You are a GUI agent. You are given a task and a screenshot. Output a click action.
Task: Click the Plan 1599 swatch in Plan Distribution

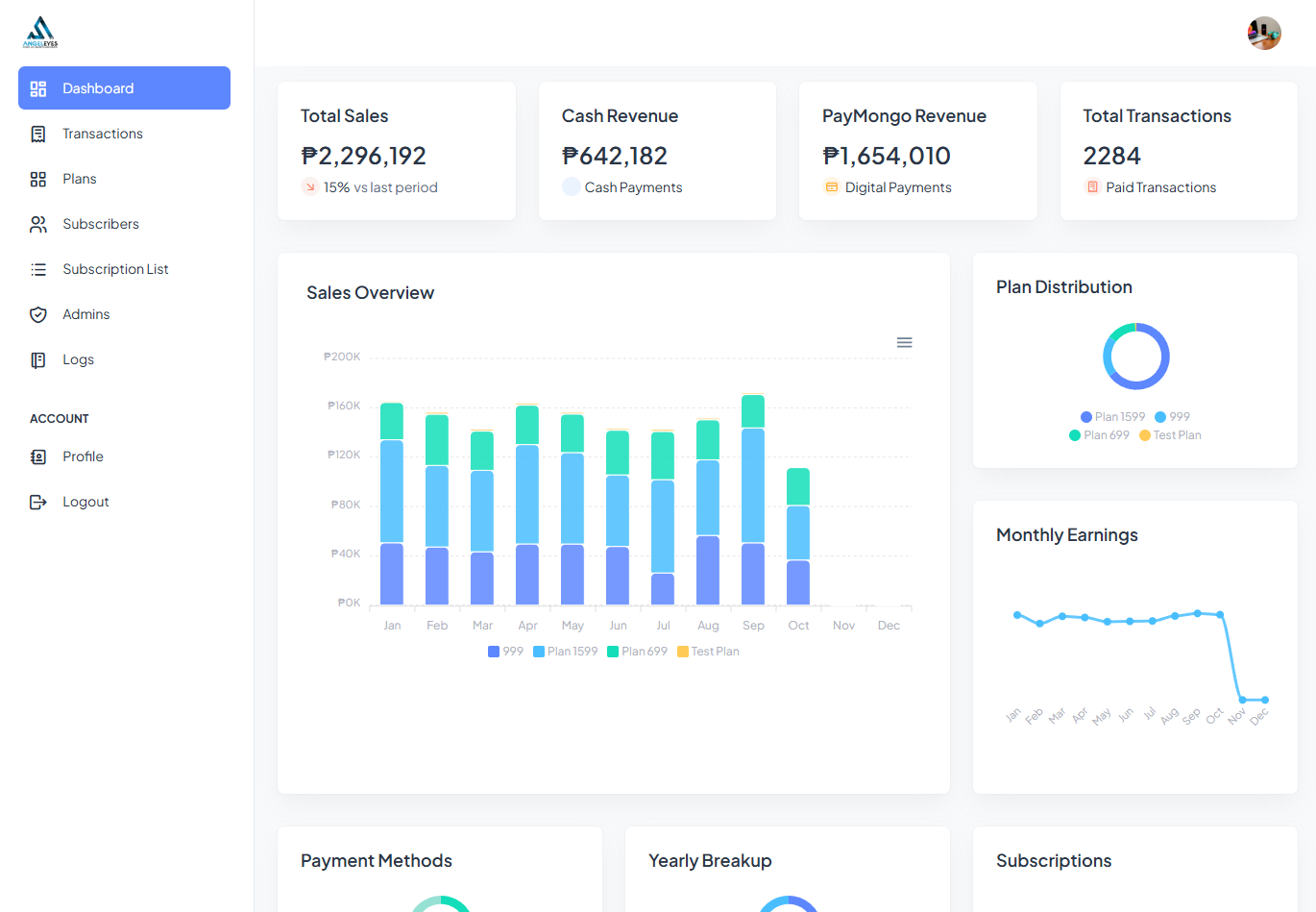tap(1086, 417)
